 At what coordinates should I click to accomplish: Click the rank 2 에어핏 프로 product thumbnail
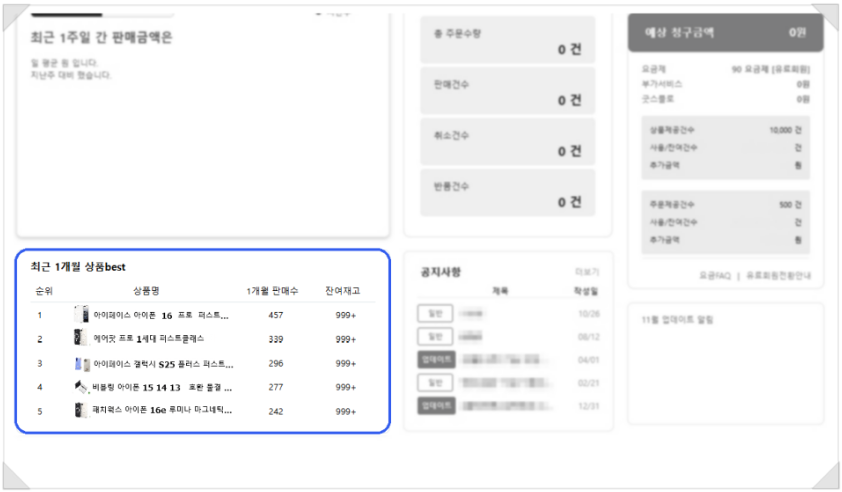(81, 339)
